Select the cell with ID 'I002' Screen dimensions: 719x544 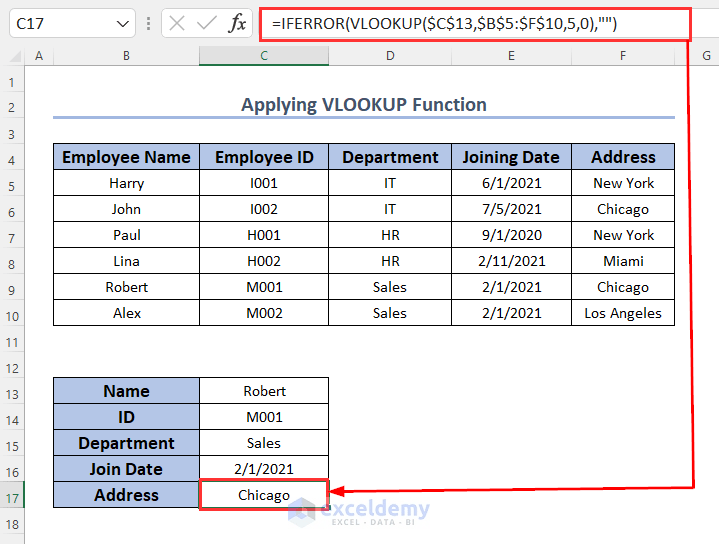tap(264, 209)
